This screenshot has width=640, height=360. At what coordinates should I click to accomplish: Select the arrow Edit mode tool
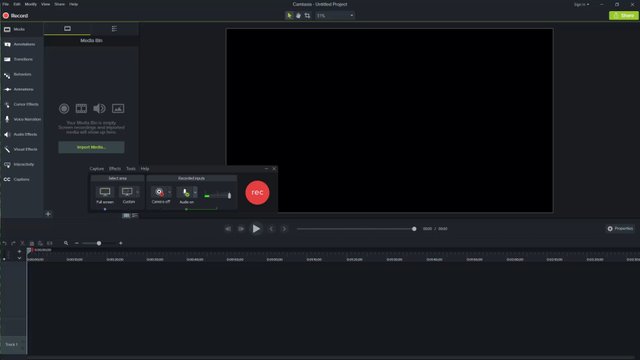pos(289,16)
